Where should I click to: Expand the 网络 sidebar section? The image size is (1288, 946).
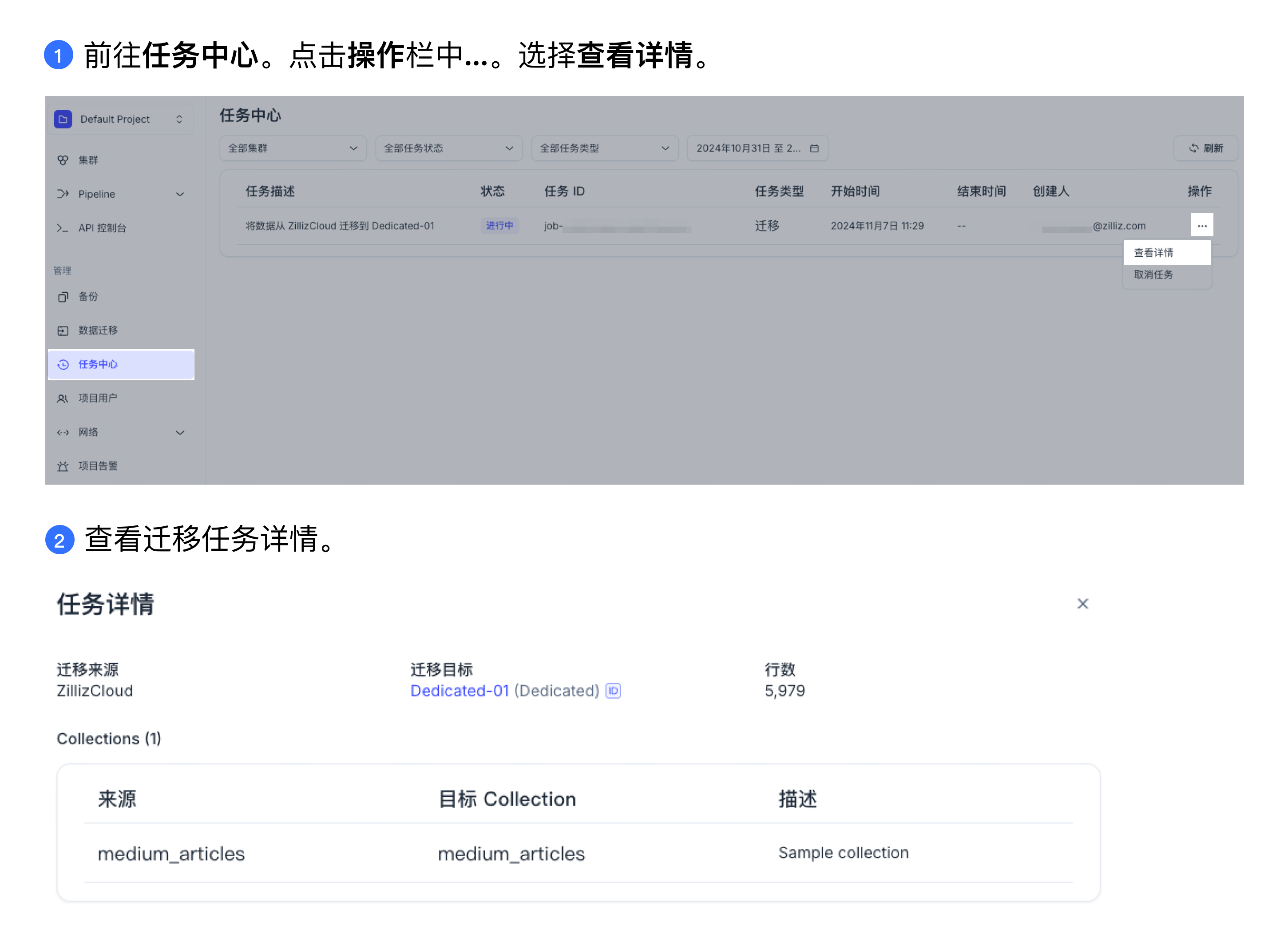(89, 432)
